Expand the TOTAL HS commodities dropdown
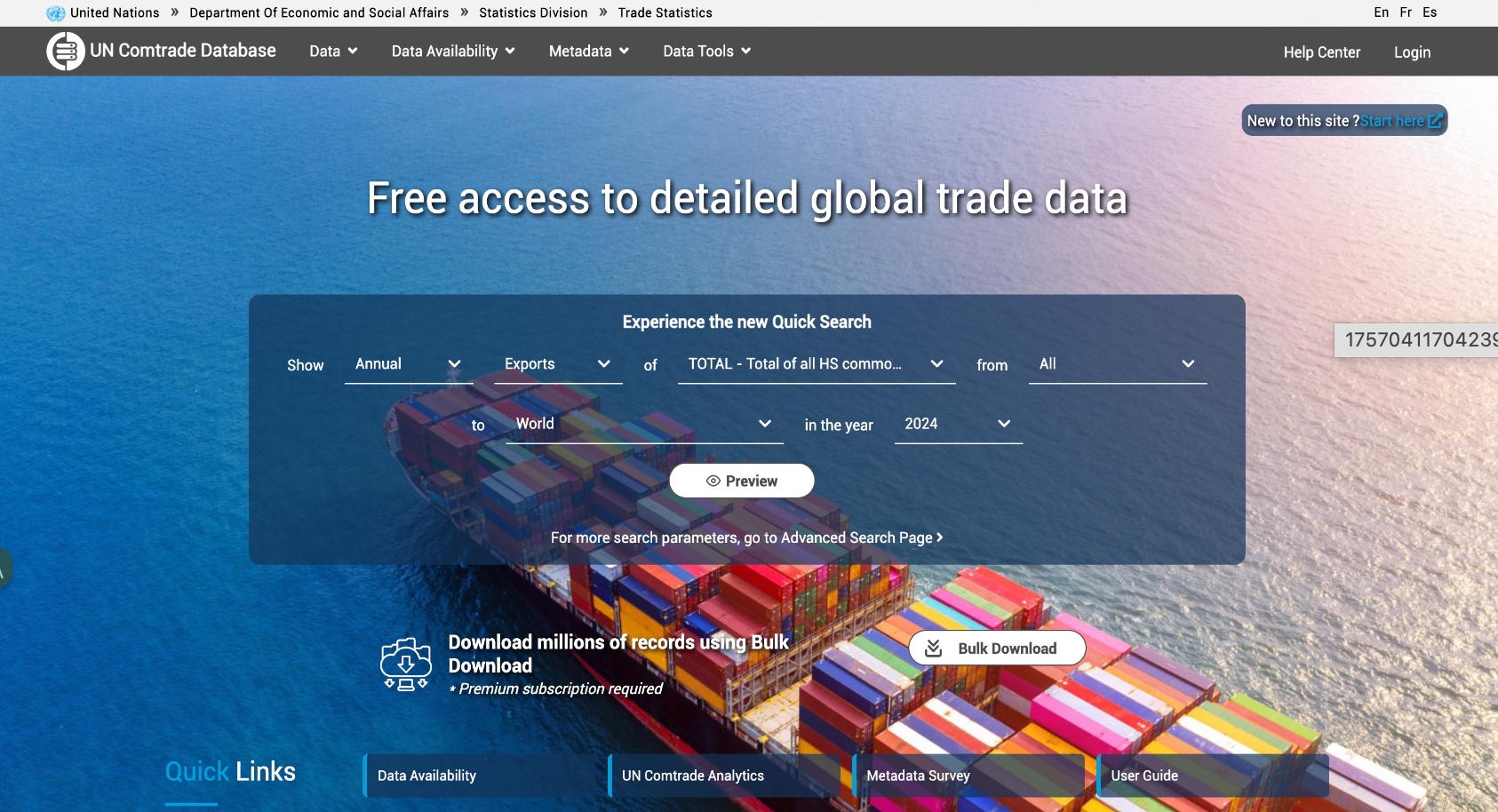 pyautogui.click(x=816, y=364)
